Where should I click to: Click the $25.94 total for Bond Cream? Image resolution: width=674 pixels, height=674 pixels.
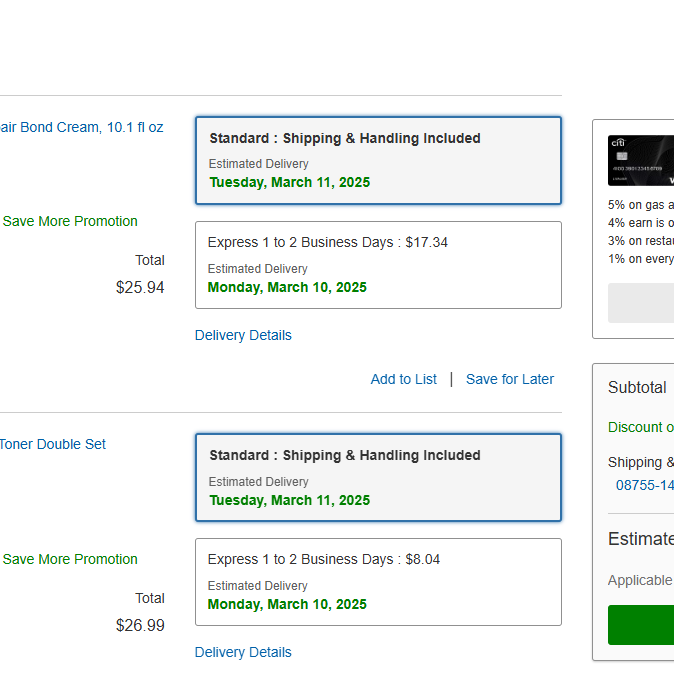pos(140,288)
